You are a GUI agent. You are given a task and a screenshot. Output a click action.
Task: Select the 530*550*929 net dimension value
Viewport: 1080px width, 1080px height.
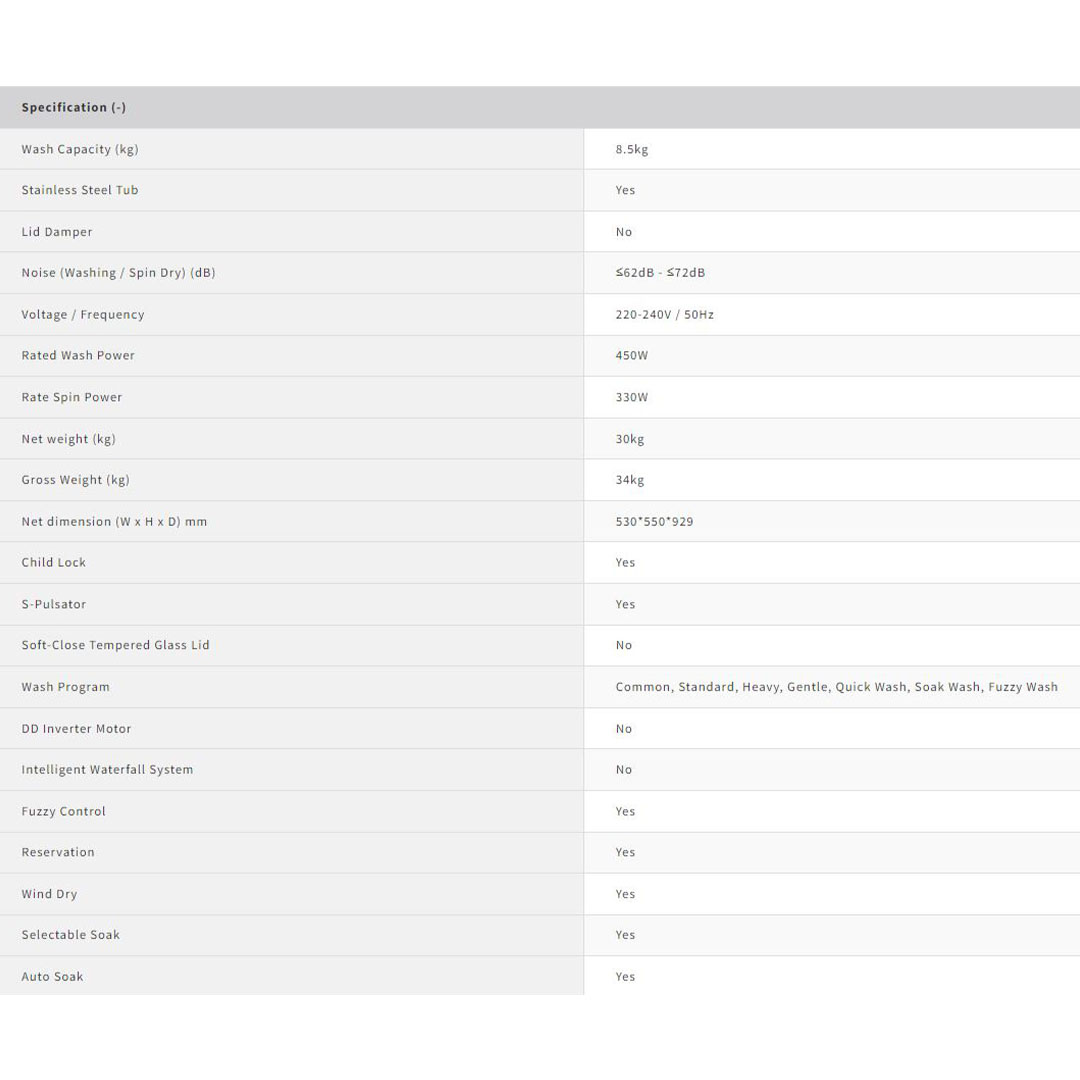(x=654, y=521)
